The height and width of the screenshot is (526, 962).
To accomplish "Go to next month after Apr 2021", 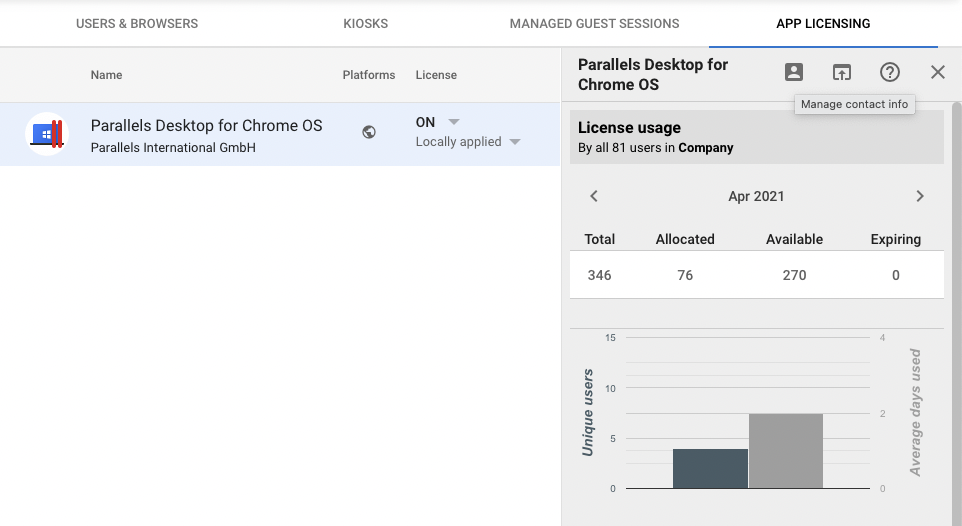I will [x=919, y=196].
